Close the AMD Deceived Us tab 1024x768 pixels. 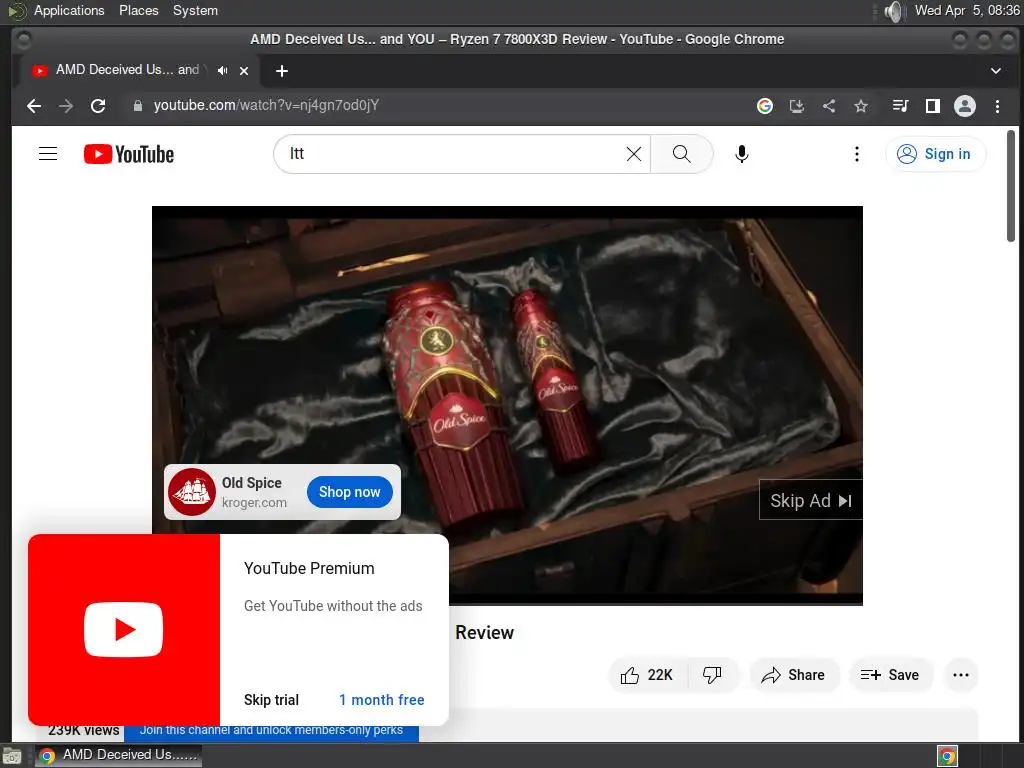(x=244, y=71)
